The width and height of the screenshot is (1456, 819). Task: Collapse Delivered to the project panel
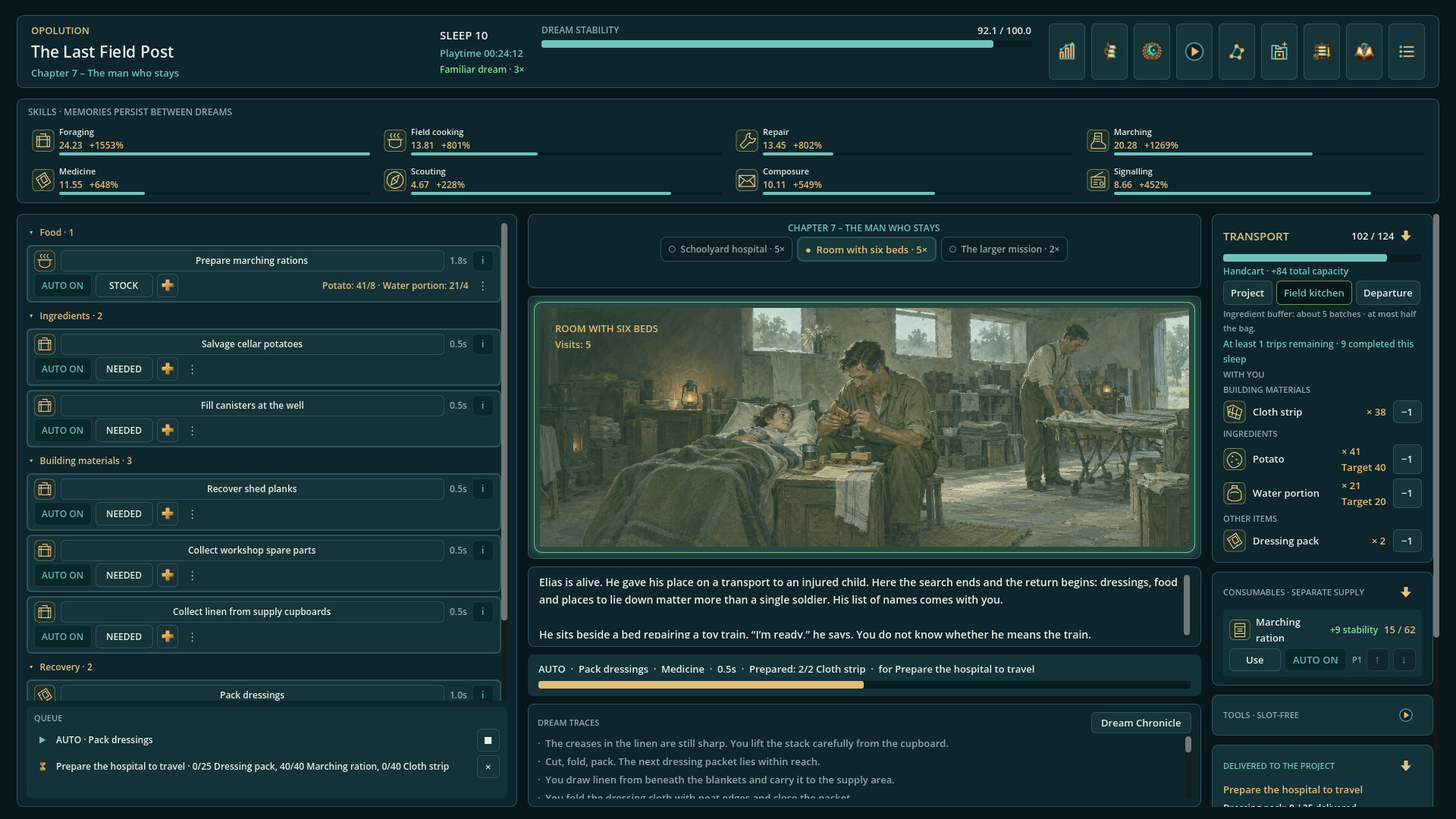[x=1406, y=766]
